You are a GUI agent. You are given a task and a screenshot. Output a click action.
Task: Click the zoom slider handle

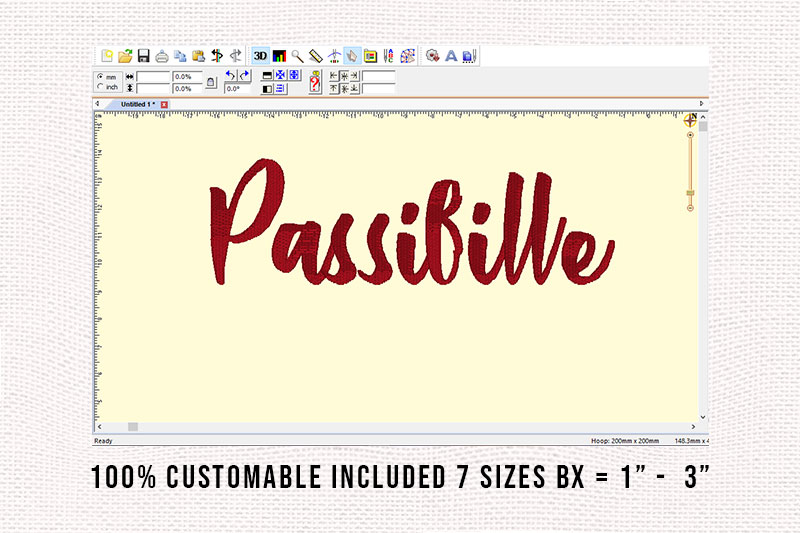coord(690,193)
